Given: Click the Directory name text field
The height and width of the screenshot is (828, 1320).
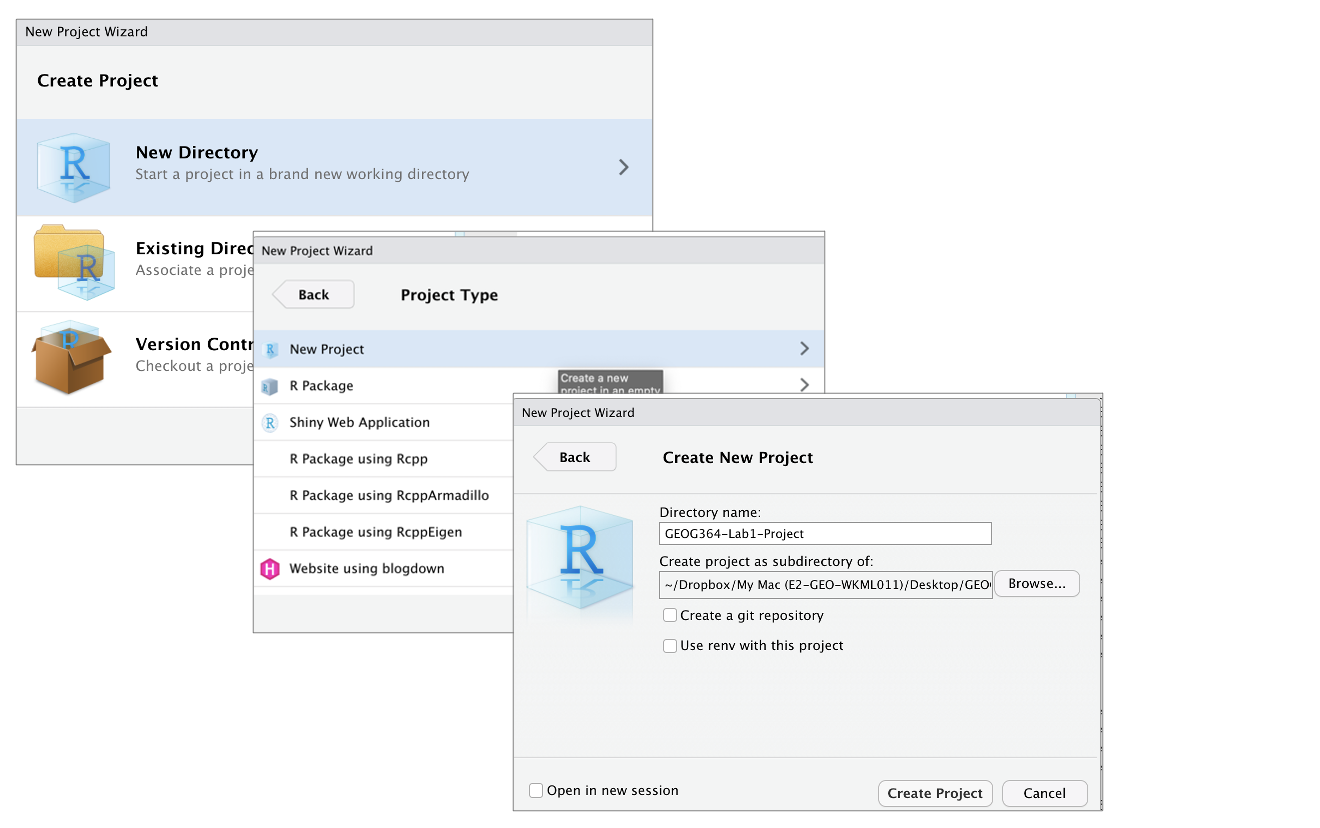Looking at the screenshot, I should point(825,534).
